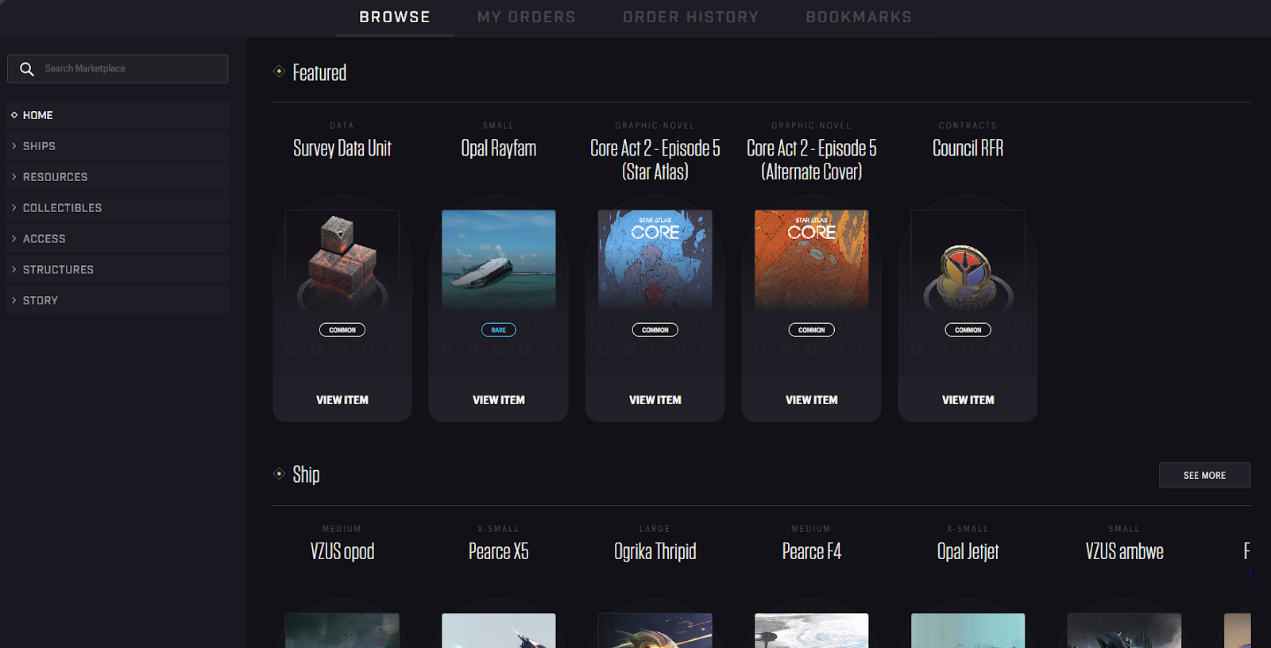Click the search magnifier icon
This screenshot has width=1271, height=648.
(x=27, y=69)
